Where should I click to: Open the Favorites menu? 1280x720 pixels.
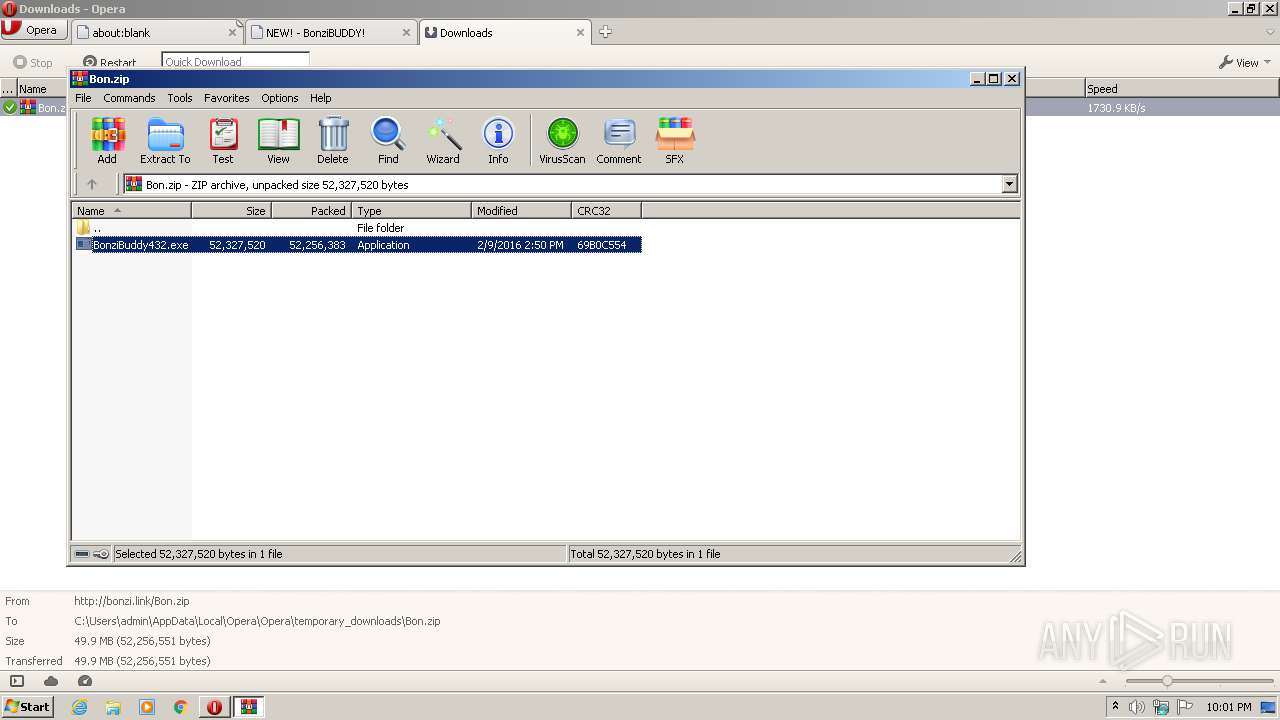pos(227,98)
